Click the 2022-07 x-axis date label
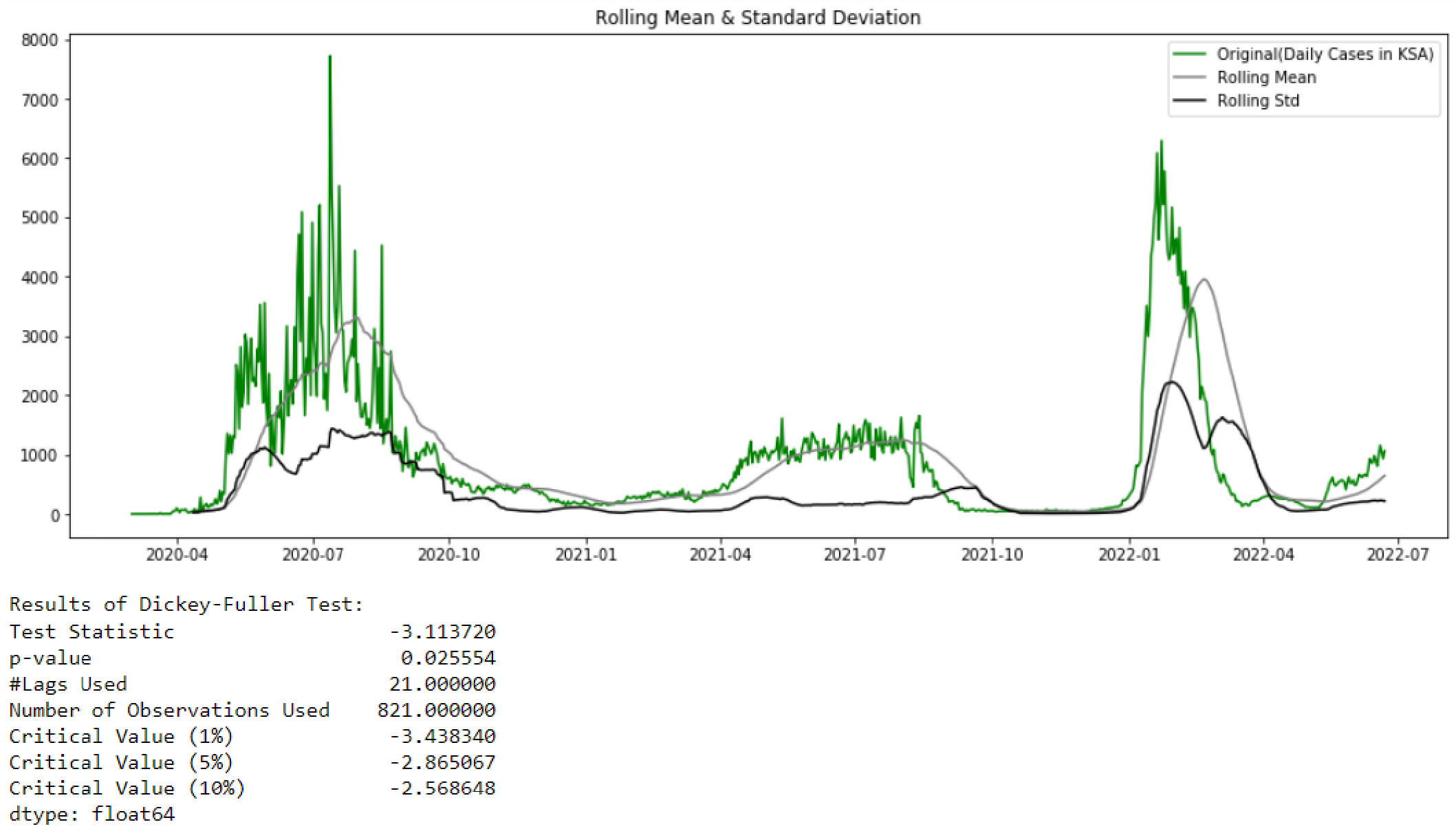Viewport: 1456px width, 831px height. [x=1398, y=554]
